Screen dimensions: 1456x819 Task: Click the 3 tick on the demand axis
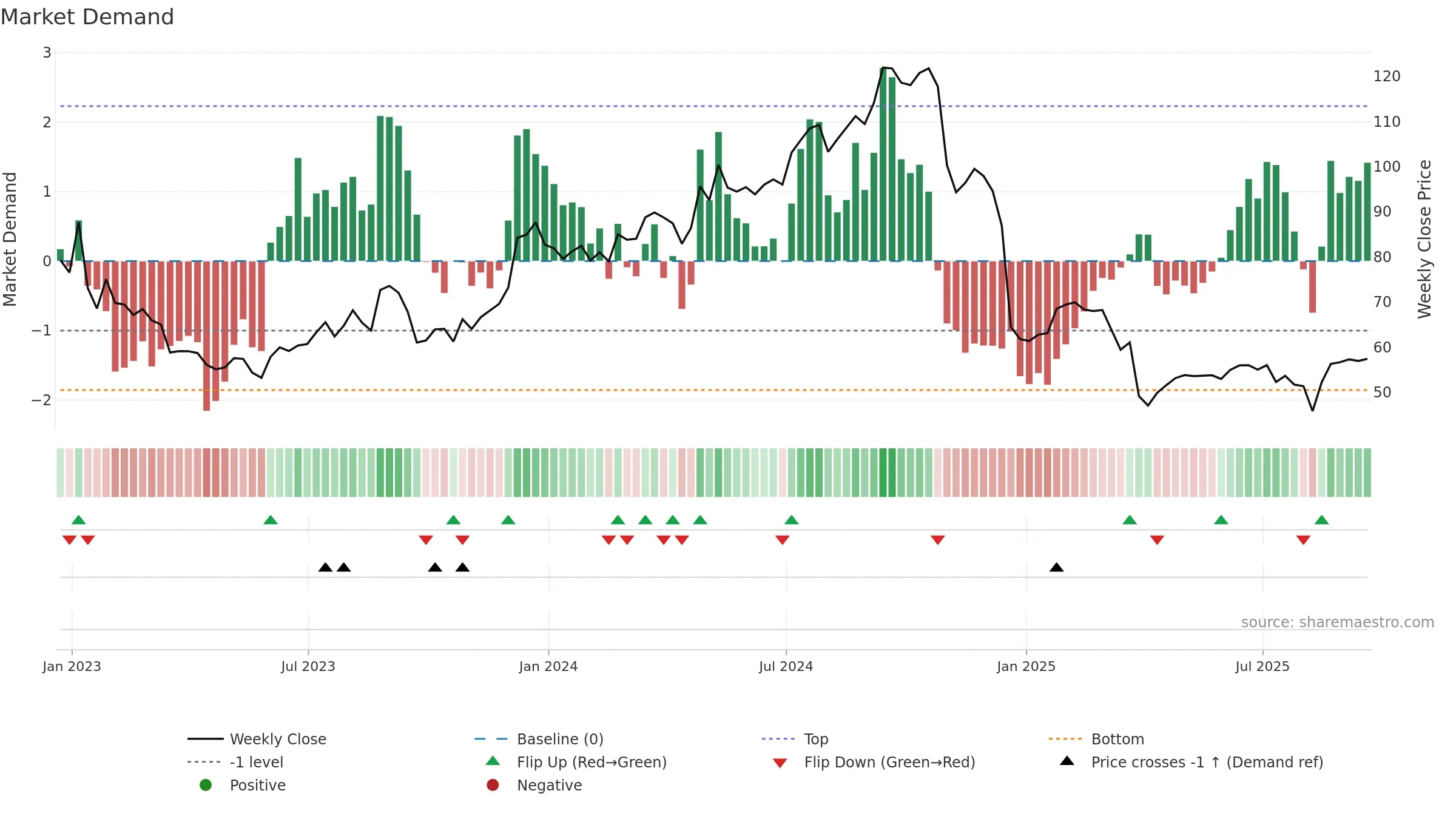pyautogui.click(x=47, y=53)
